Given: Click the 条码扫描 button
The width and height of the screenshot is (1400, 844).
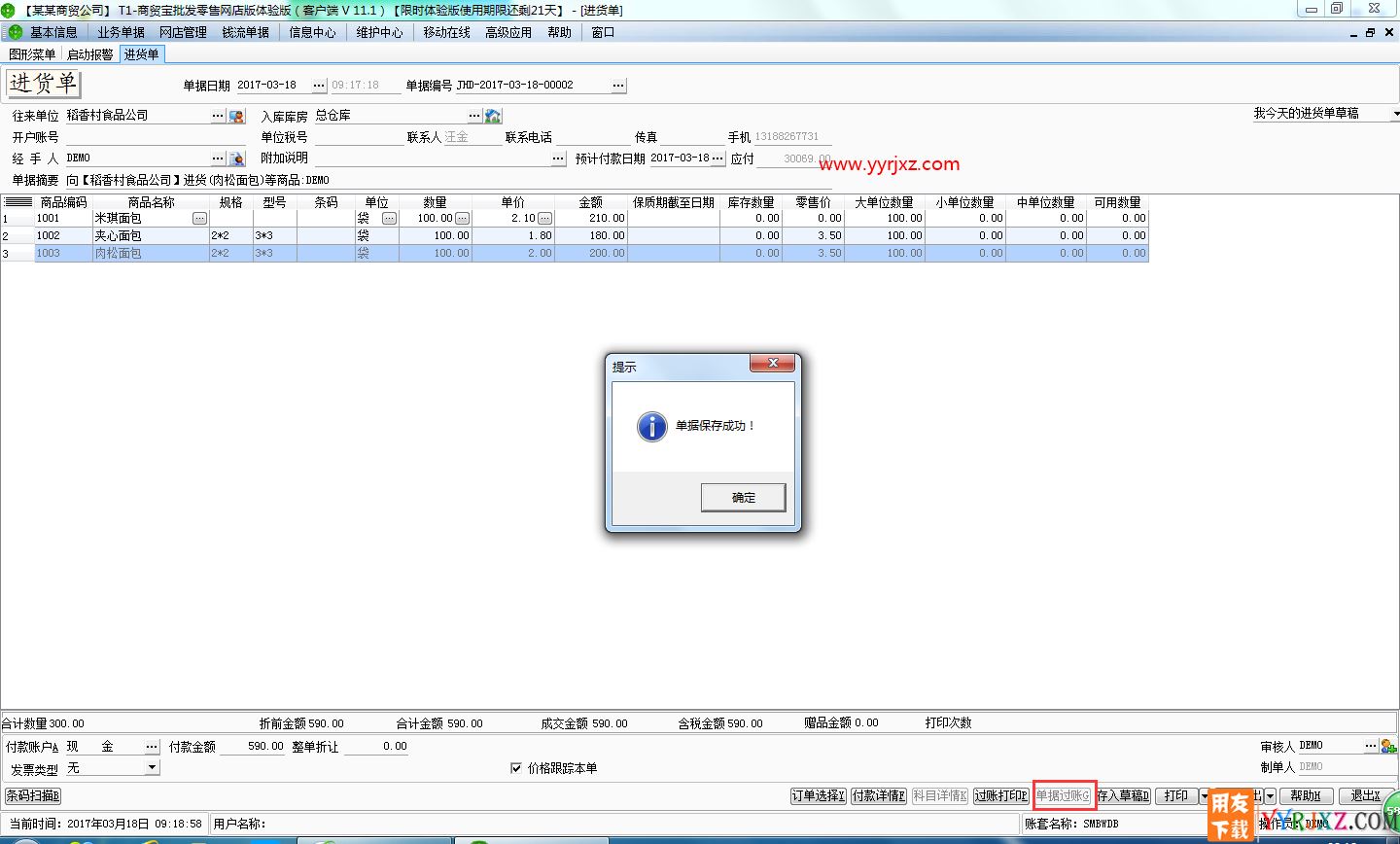Looking at the screenshot, I should [x=33, y=795].
